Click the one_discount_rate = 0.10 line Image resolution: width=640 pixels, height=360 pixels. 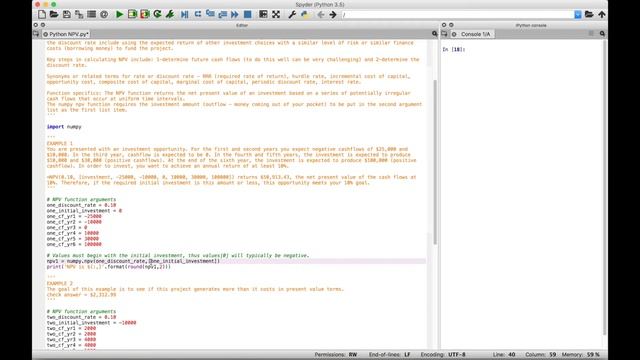click(x=81, y=205)
